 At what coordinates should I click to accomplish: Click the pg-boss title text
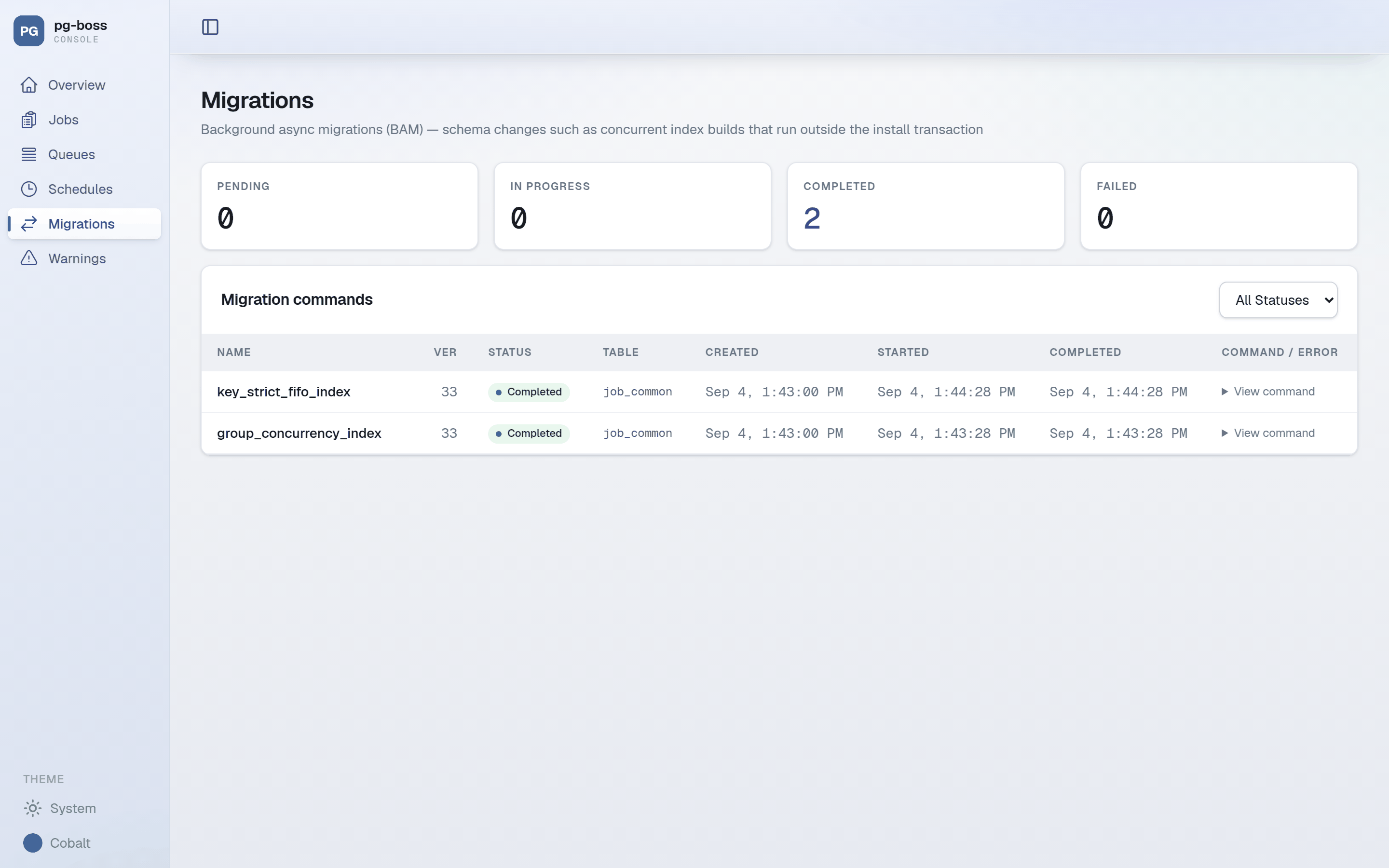[x=81, y=25]
